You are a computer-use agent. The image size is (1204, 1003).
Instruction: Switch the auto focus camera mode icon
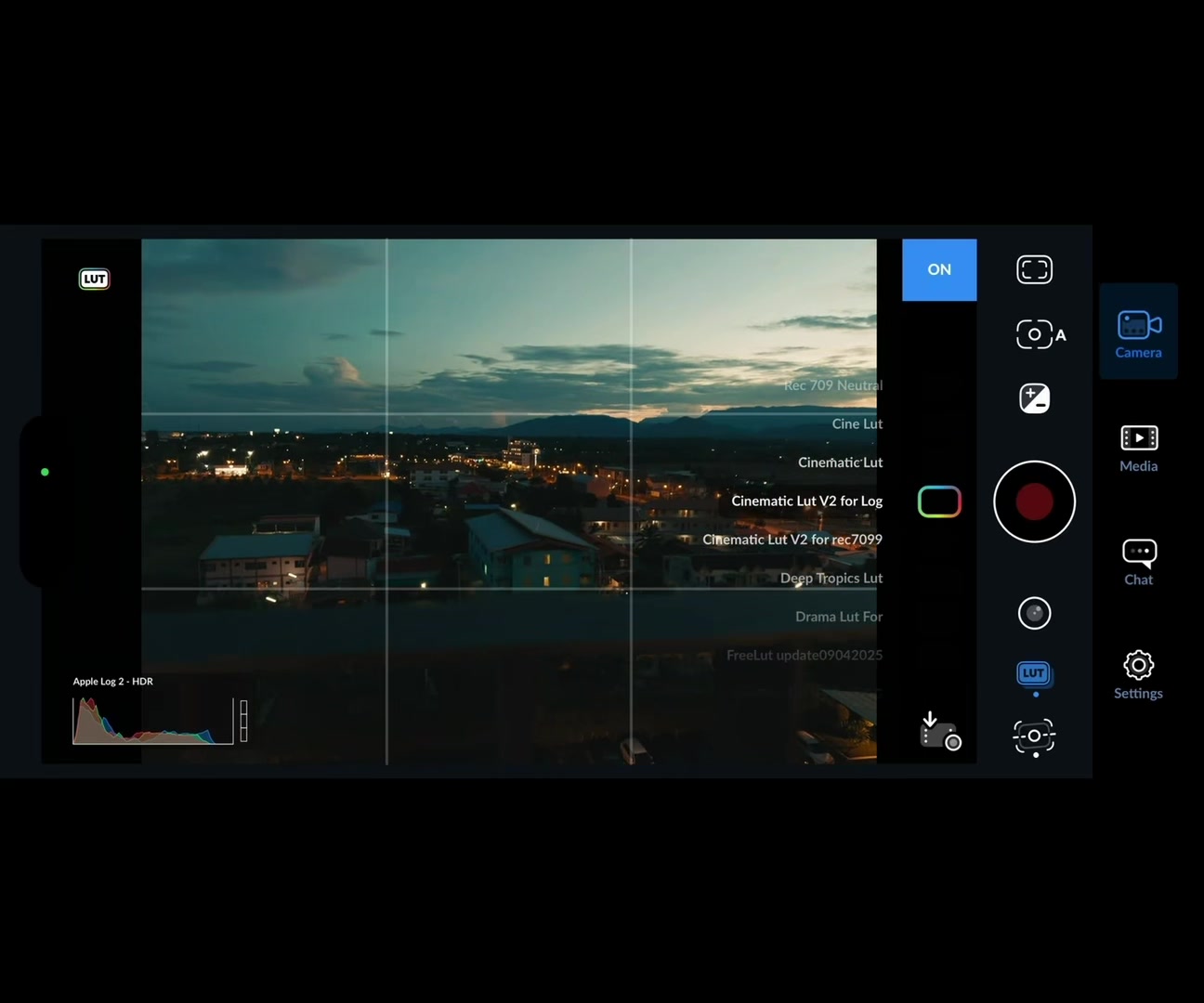[1040, 334]
